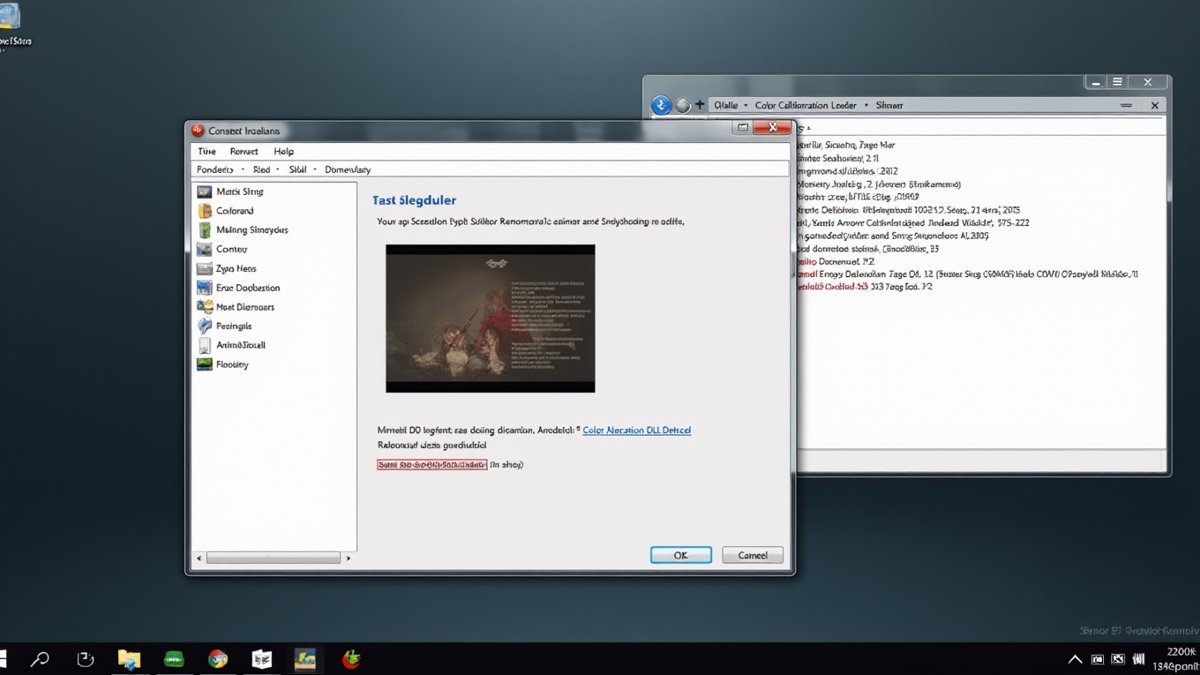Click the 'Tast Slegduler' heading

pyautogui.click(x=416, y=201)
